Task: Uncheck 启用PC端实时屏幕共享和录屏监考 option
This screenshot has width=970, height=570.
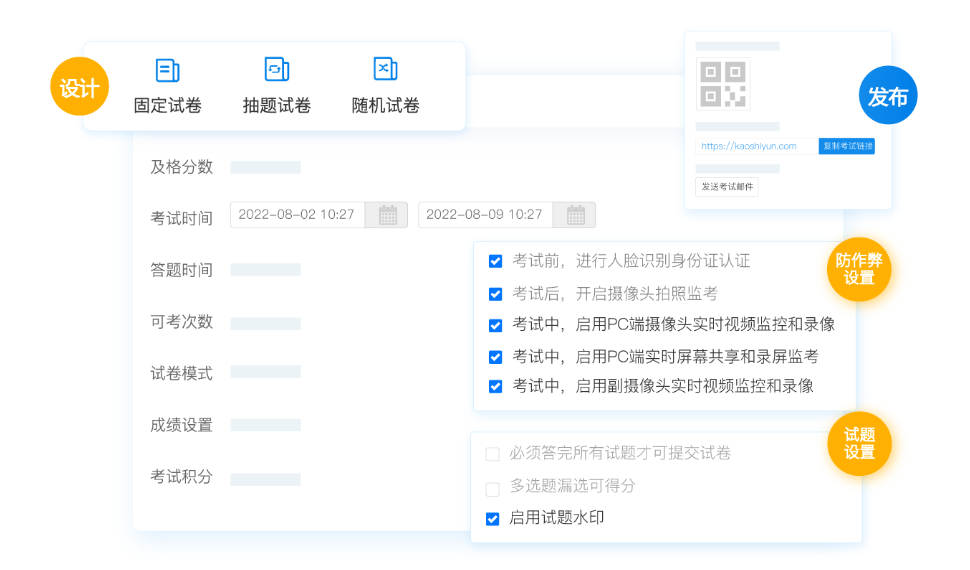Action: coord(495,357)
